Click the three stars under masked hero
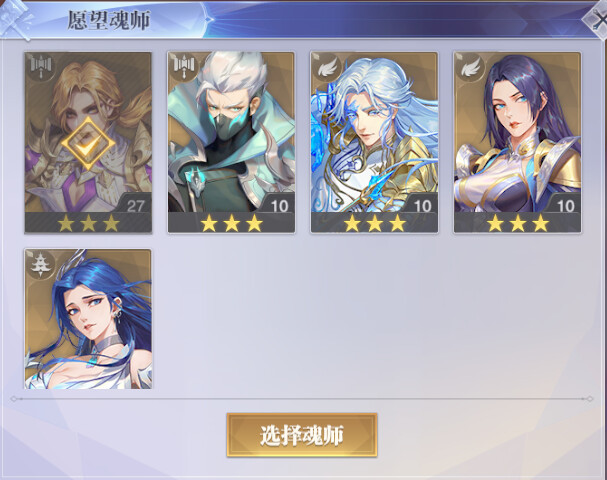The image size is (607, 480). [x=231, y=223]
